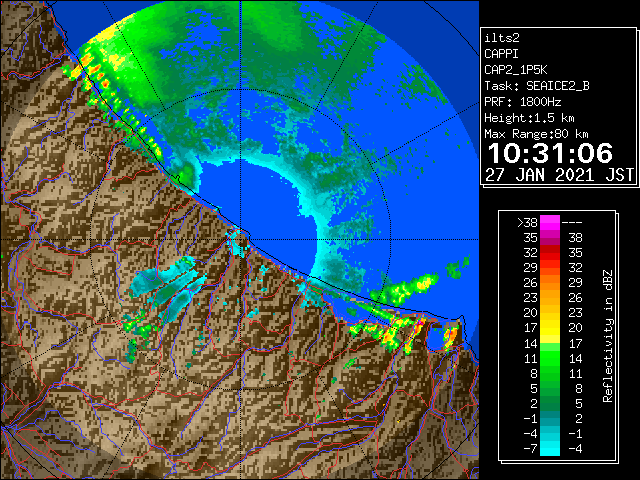Click the magenta >38 dBZ color swatch
This screenshot has width=640, height=480.
click(x=550, y=223)
